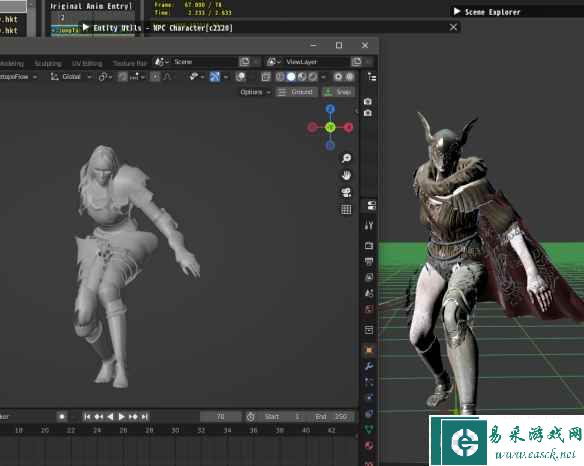Open the World properties tab icon
This screenshot has width=584, height=466.
(369, 309)
